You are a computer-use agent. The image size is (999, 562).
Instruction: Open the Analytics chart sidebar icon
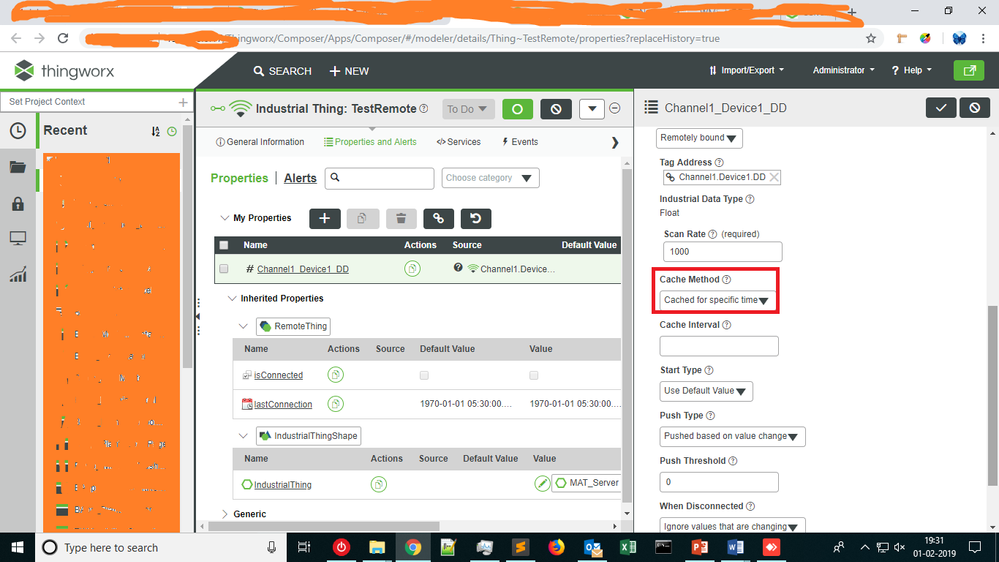[x=18, y=275]
